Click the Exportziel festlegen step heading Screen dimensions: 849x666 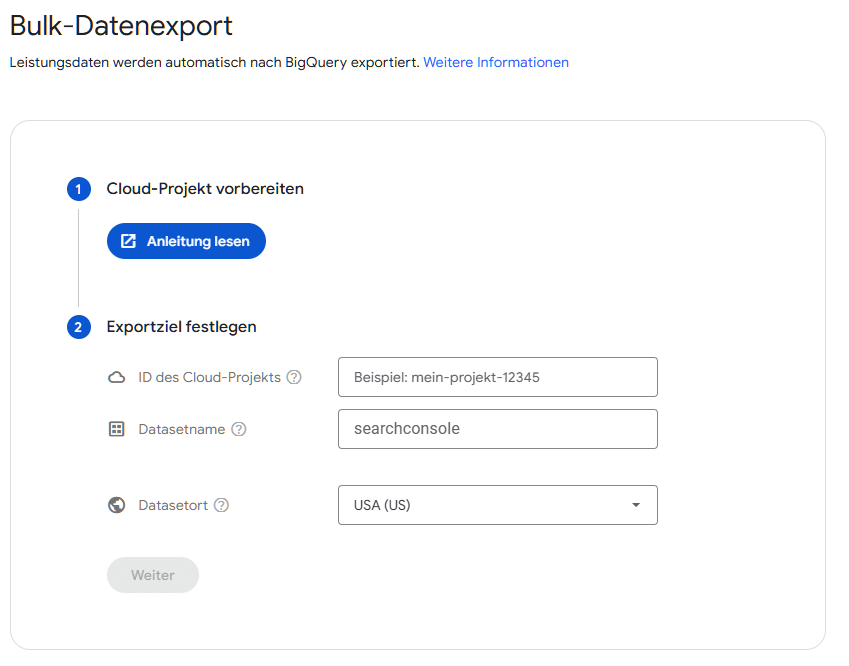tap(181, 327)
